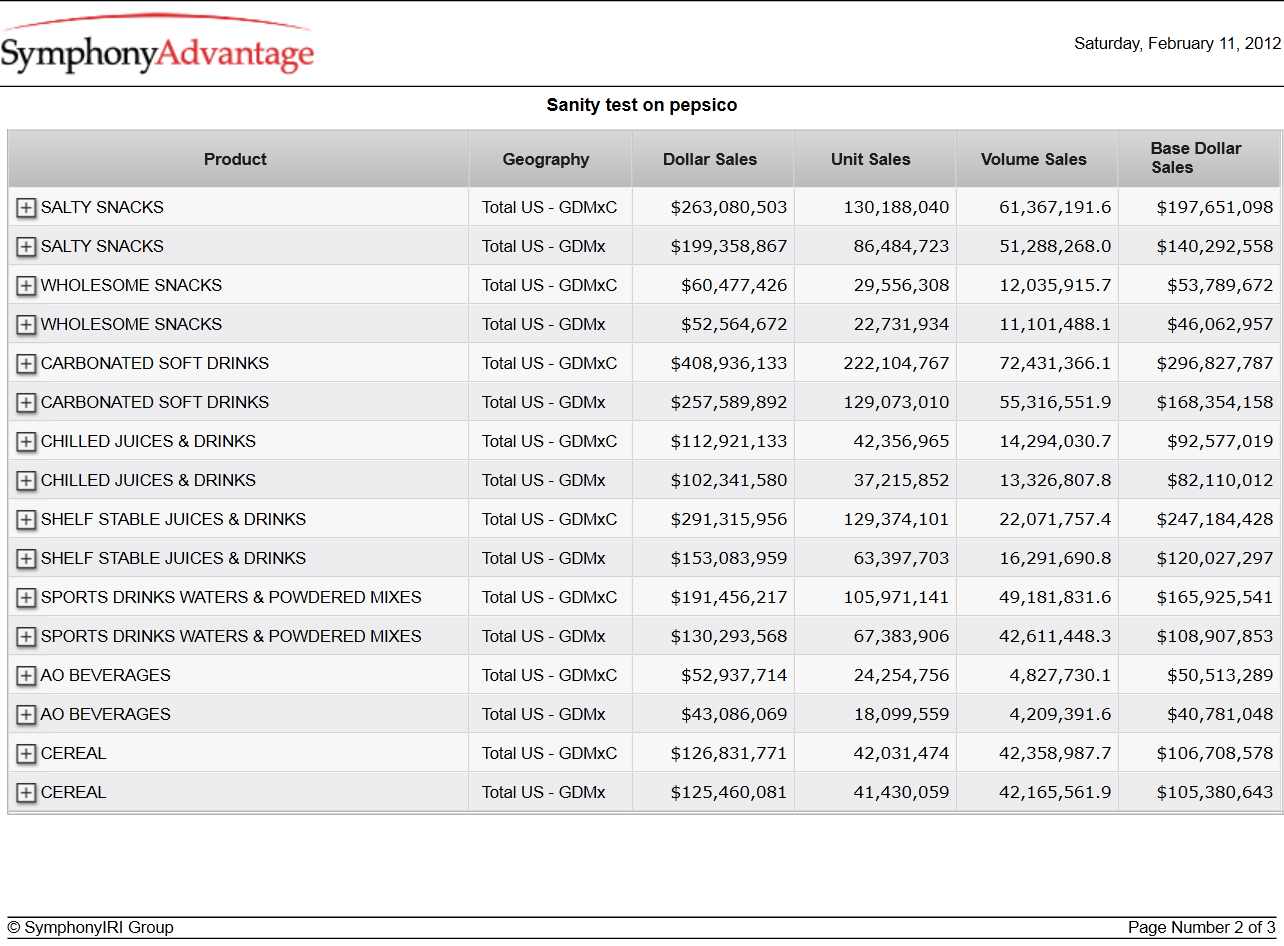Select the $108,907,853 base dollar cell
The width and height of the screenshot is (1284, 946).
pos(1199,636)
